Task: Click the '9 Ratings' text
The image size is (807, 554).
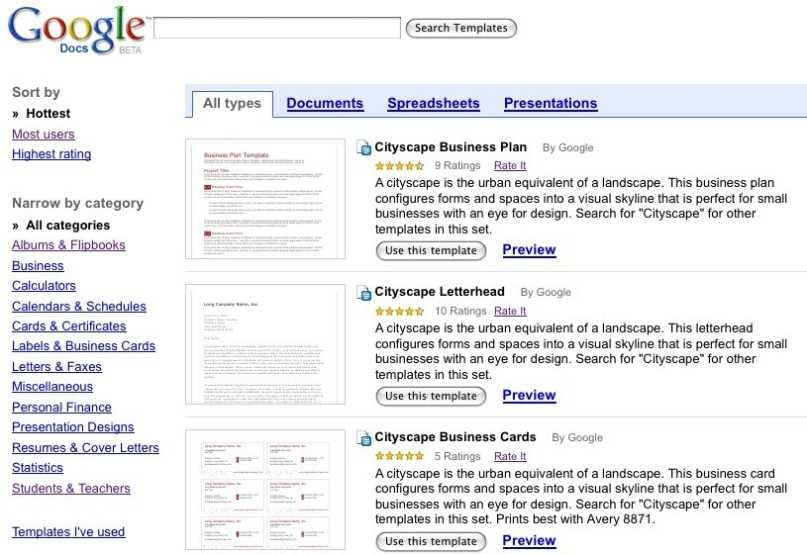Action: [457, 165]
